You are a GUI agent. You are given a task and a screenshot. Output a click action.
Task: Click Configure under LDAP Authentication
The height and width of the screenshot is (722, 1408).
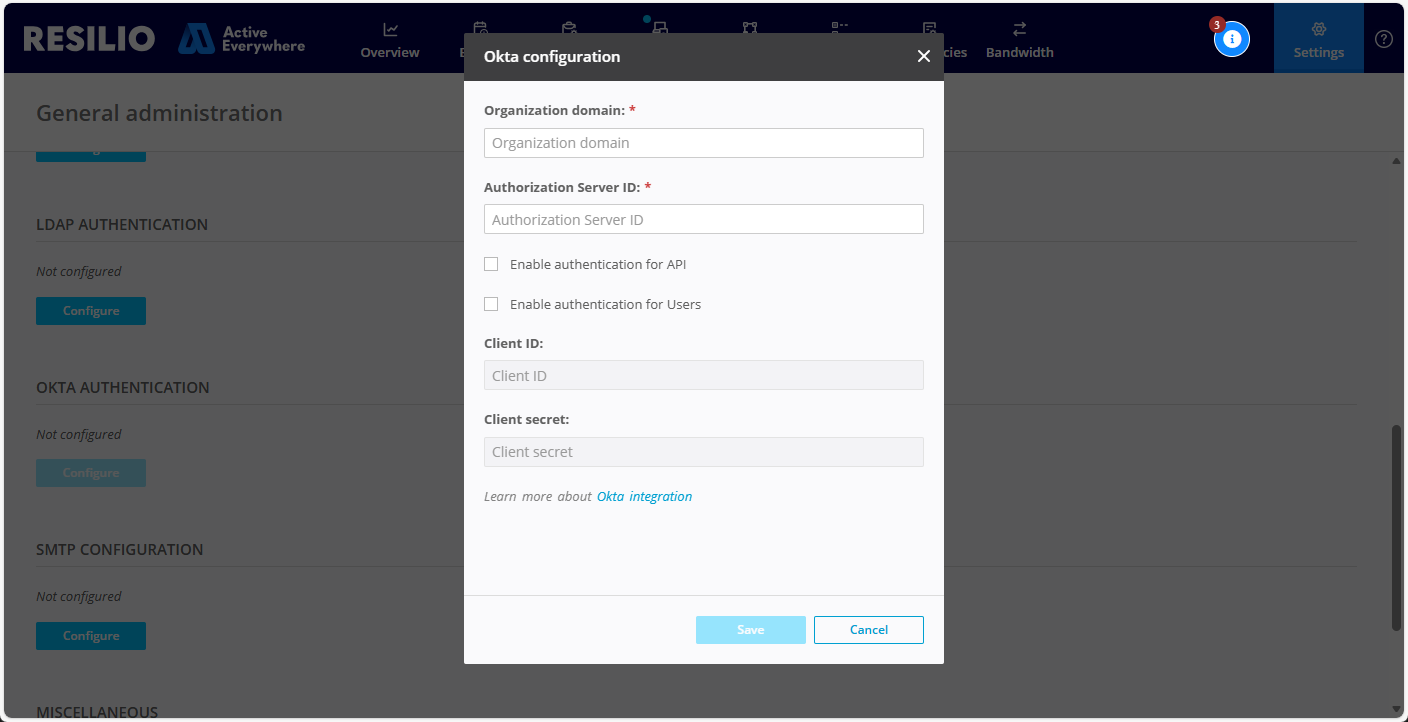click(91, 311)
